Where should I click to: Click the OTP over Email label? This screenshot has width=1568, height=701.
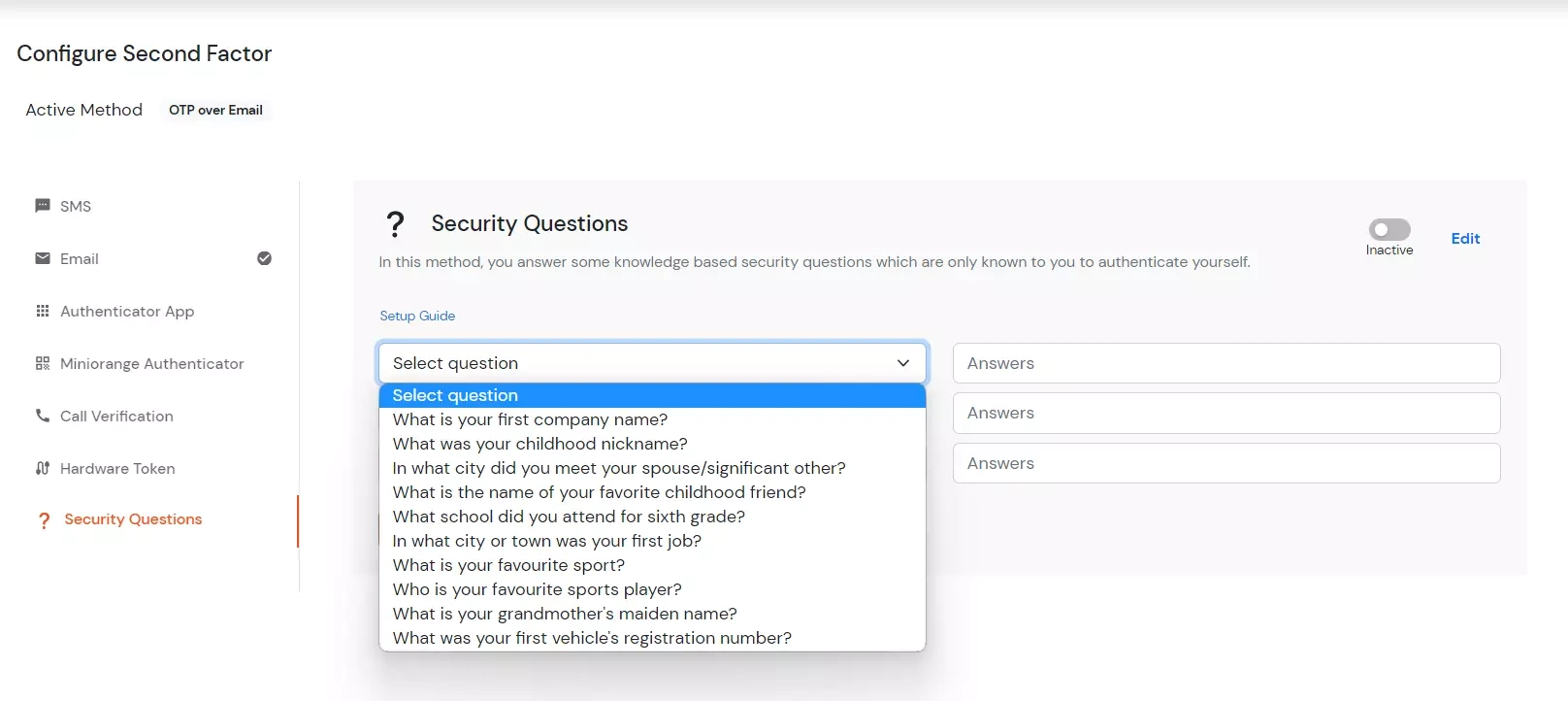click(x=215, y=110)
